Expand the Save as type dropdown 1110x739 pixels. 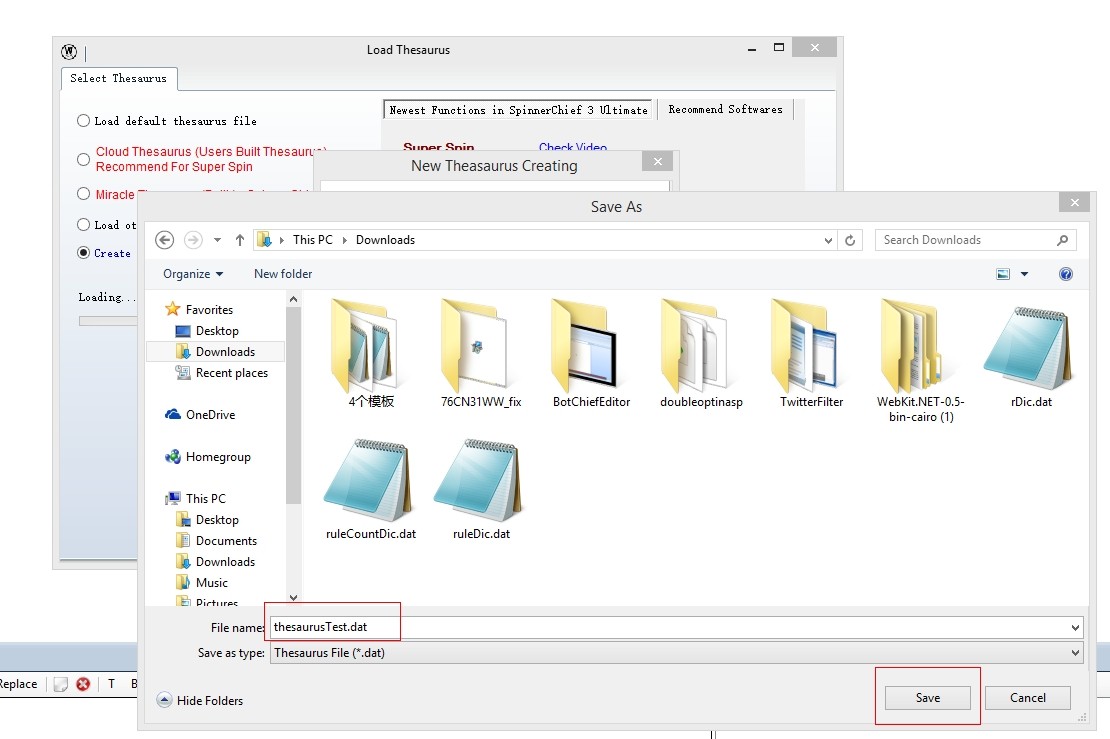coord(1075,653)
